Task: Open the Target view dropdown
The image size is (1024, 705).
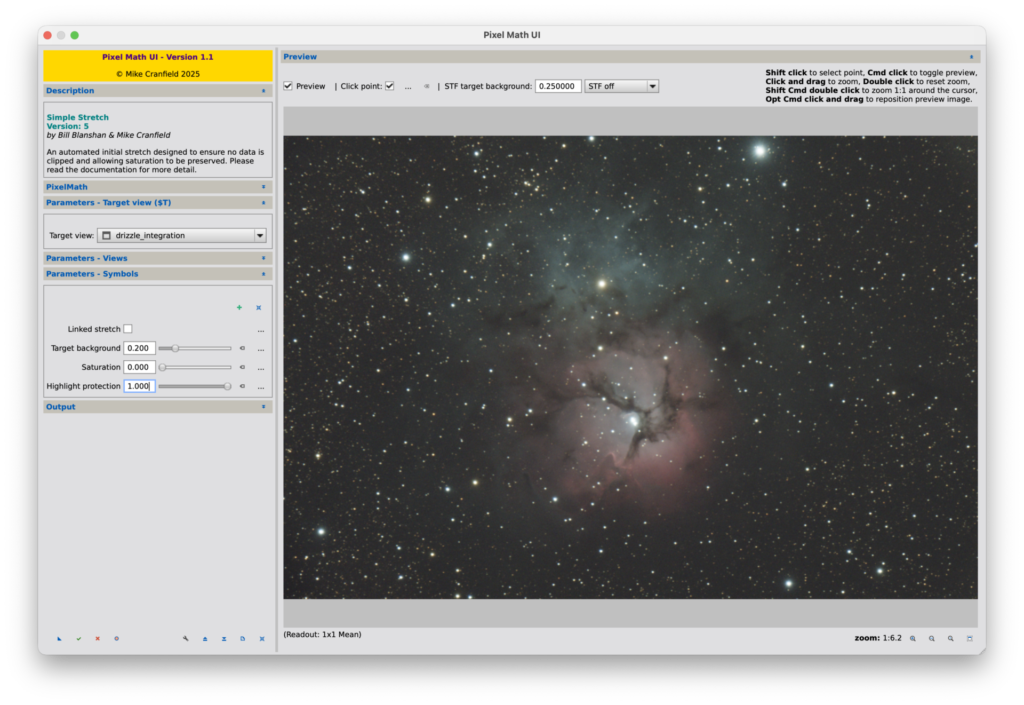Action: [x=260, y=235]
